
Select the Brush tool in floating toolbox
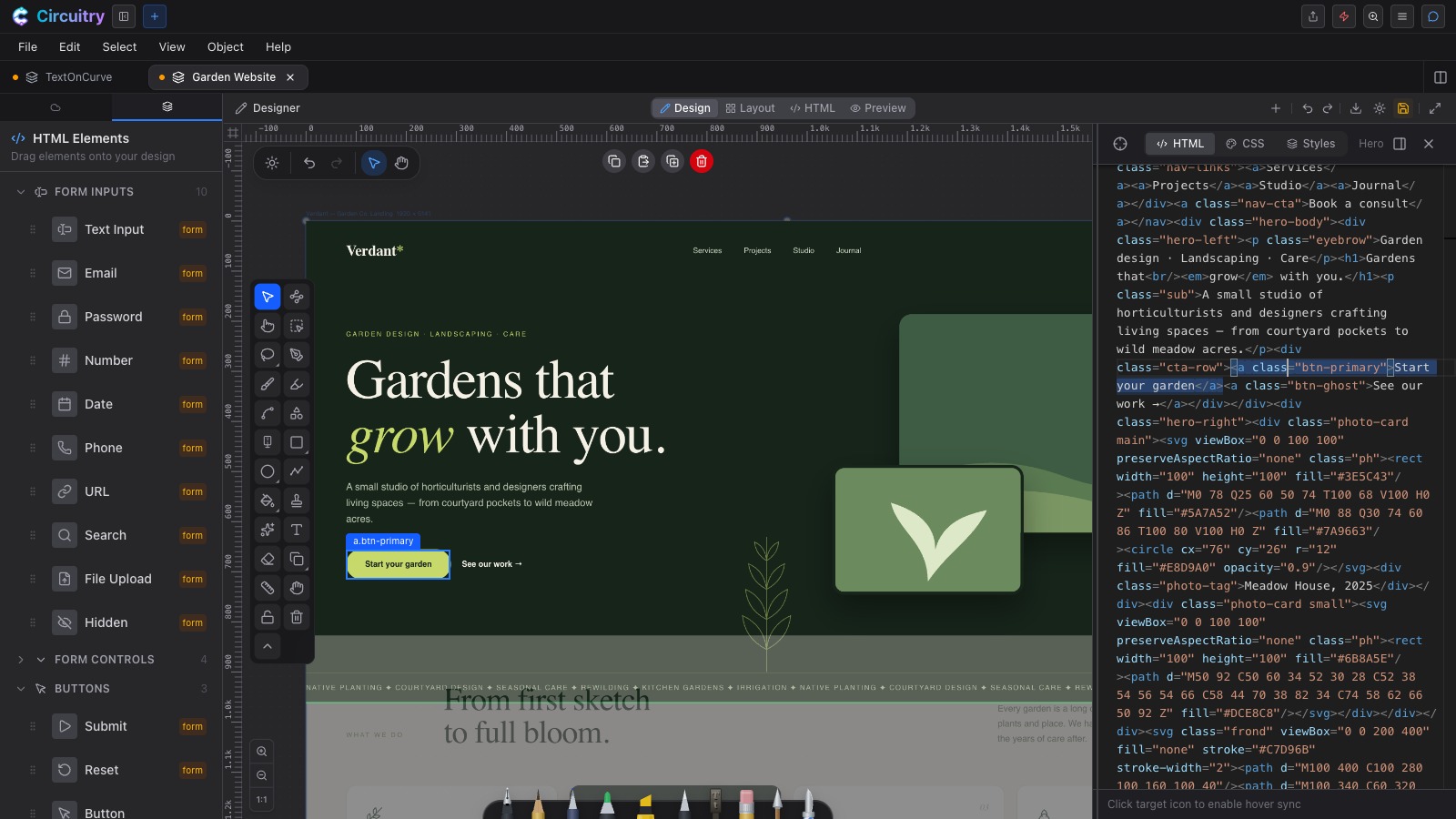pos(268,384)
